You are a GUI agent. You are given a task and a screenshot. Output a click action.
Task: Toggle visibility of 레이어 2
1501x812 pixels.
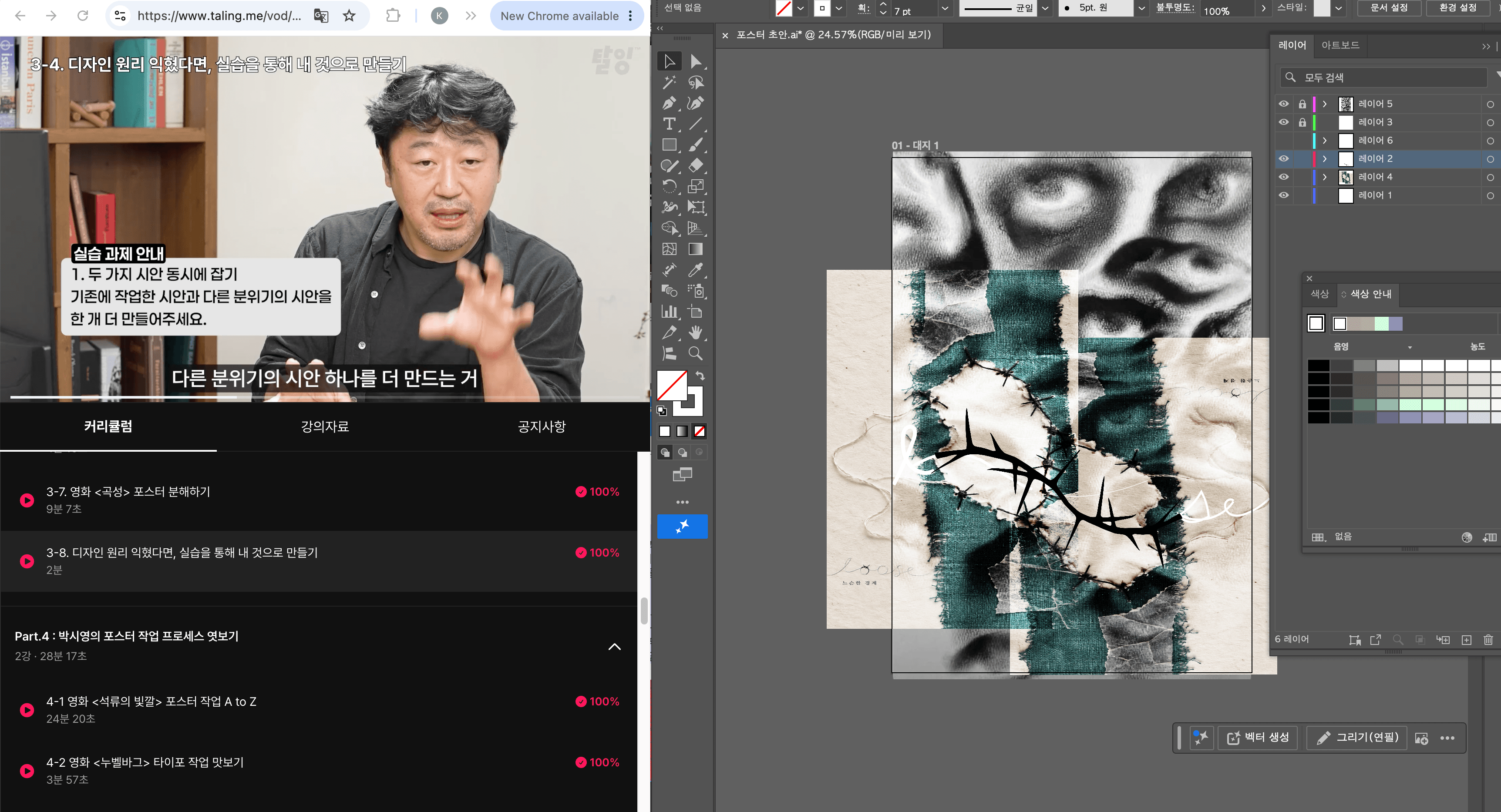(x=1284, y=158)
